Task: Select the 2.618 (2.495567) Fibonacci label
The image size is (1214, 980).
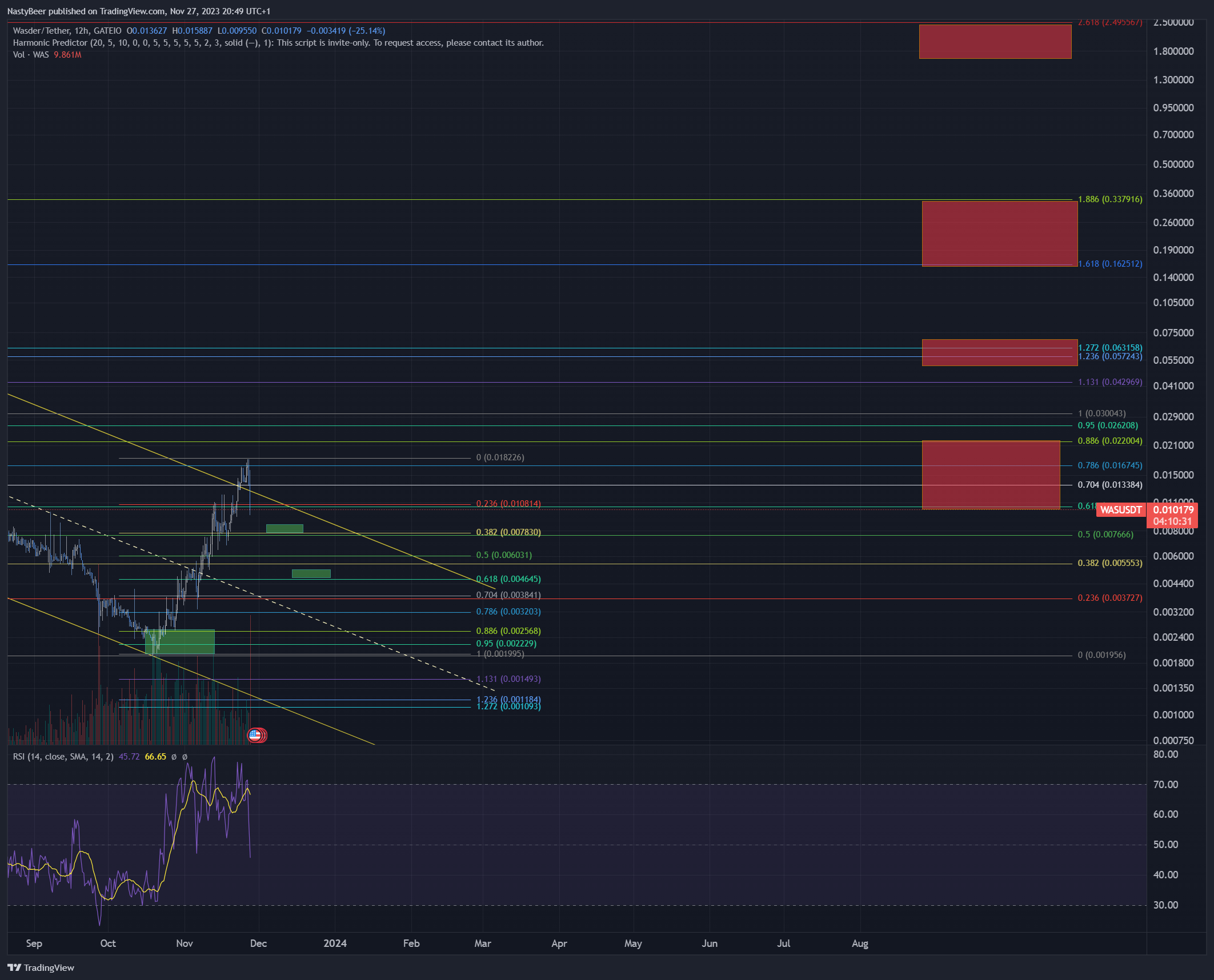Action: pyautogui.click(x=1110, y=22)
